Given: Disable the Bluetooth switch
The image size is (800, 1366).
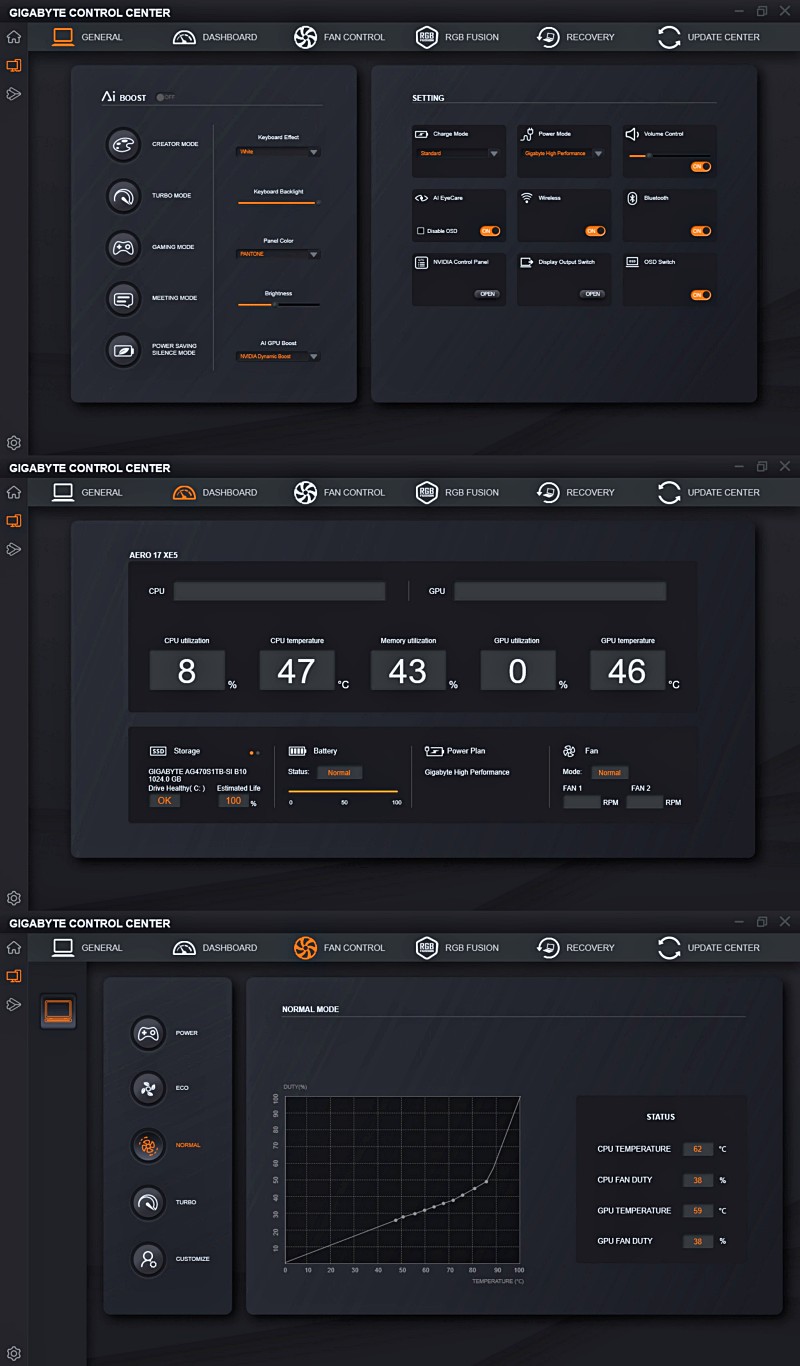Looking at the screenshot, I should [x=701, y=231].
